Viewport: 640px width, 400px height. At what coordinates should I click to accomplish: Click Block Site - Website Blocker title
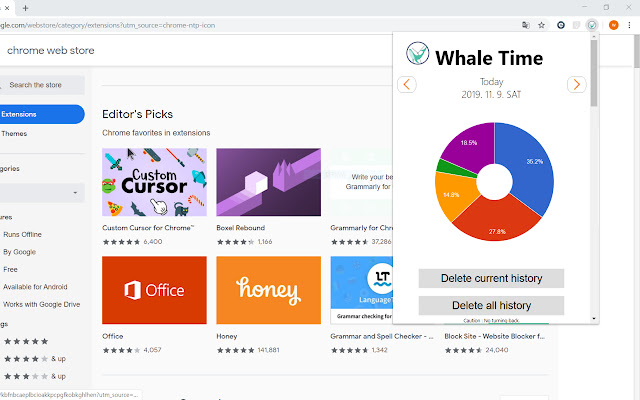[494, 336]
